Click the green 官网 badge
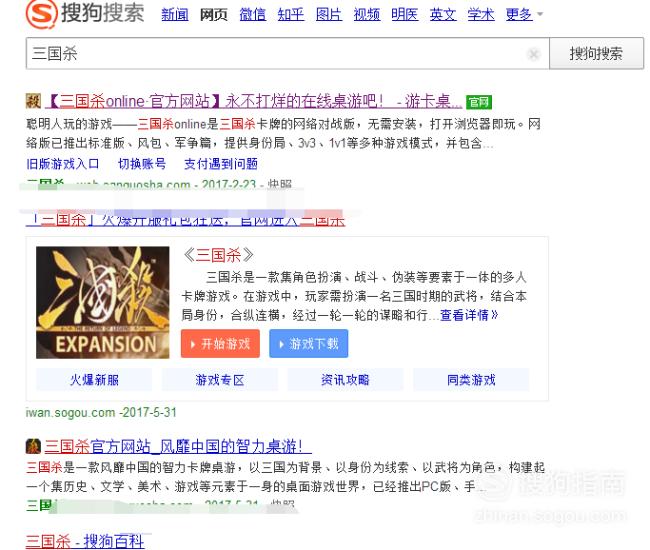 click(479, 102)
